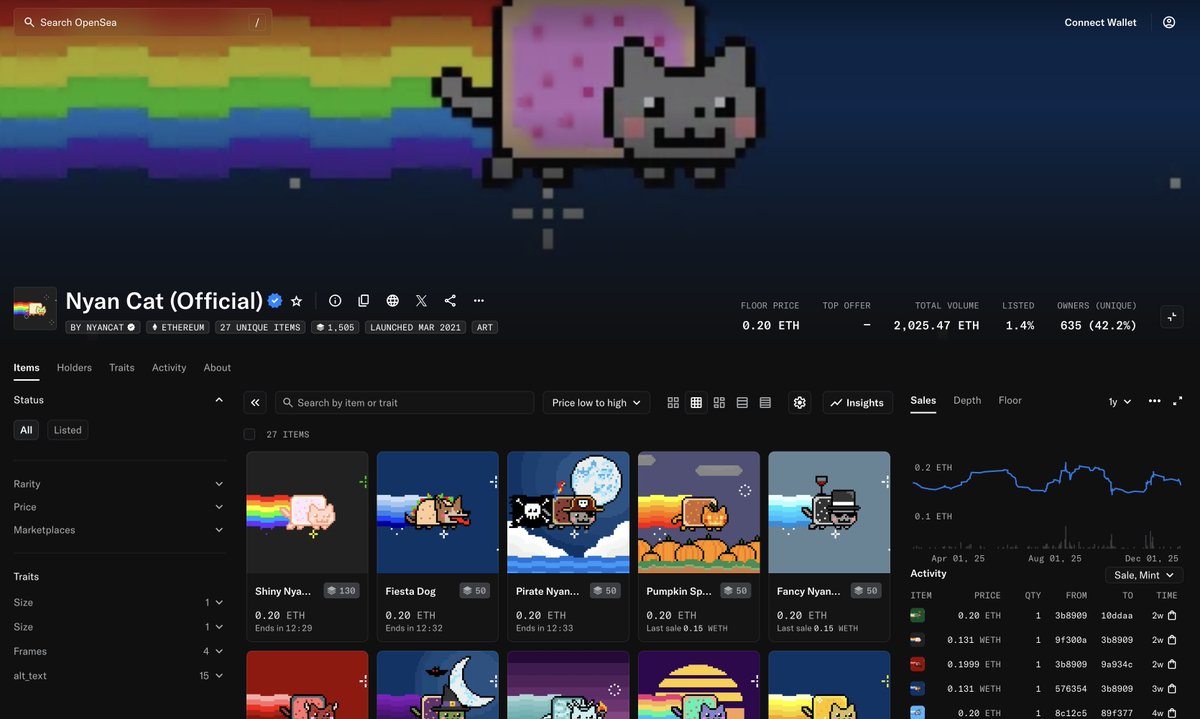Viewport: 1200px width, 719px height.
Task: Open the Price low to high sort dropdown
Action: [594, 402]
